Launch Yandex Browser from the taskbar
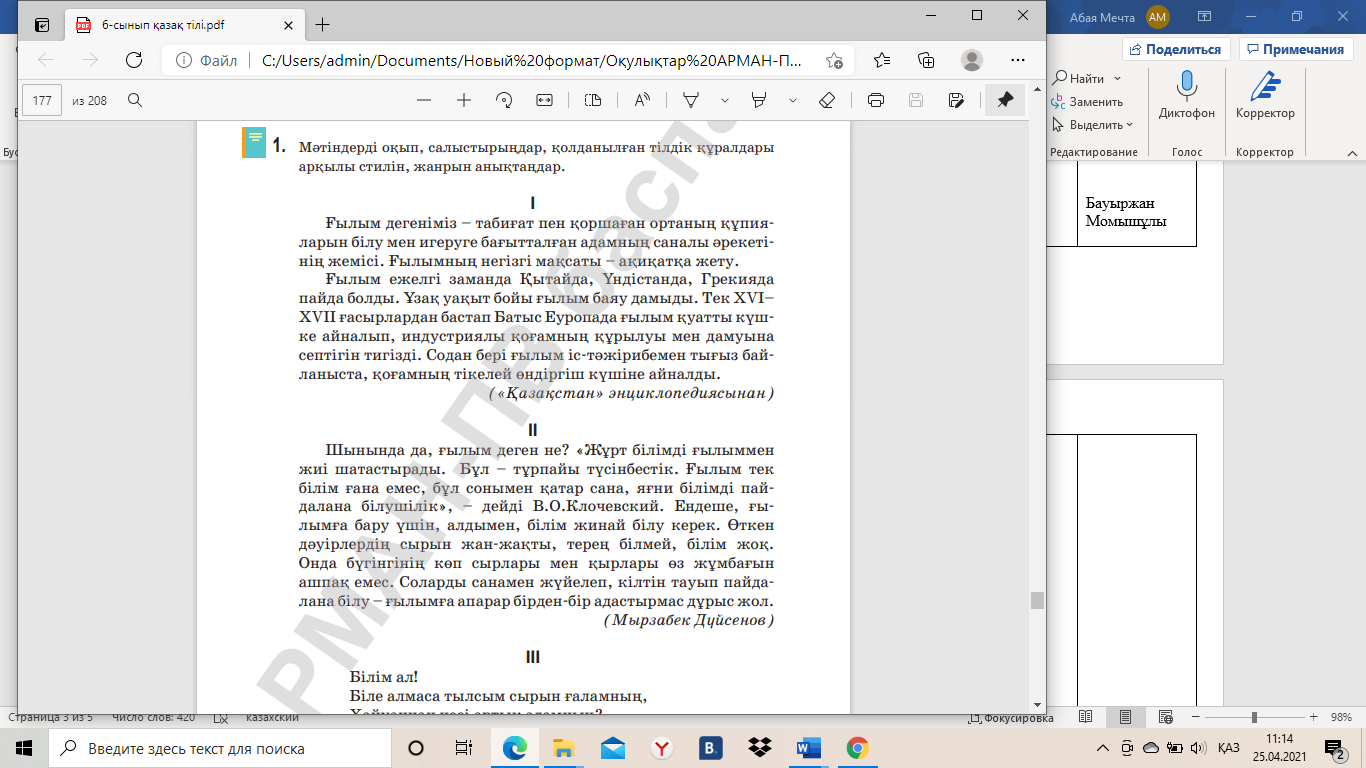 pyautogui.click(x=661, y=748)
